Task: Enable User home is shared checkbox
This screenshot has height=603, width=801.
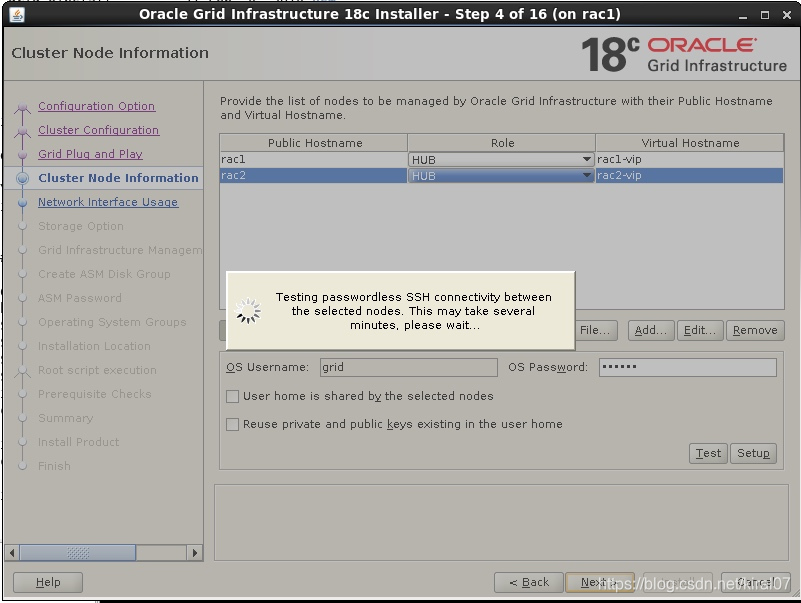Action: click(x=232, y=397)
